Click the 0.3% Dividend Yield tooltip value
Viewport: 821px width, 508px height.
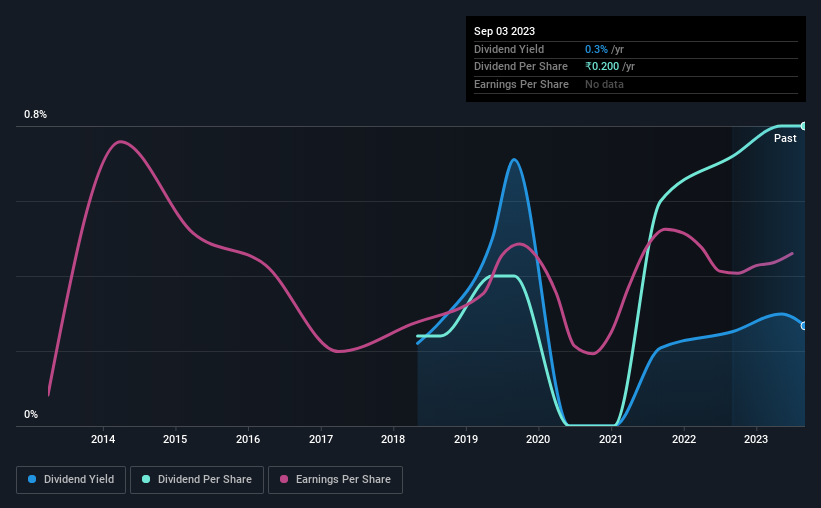[x=596, y=49]
